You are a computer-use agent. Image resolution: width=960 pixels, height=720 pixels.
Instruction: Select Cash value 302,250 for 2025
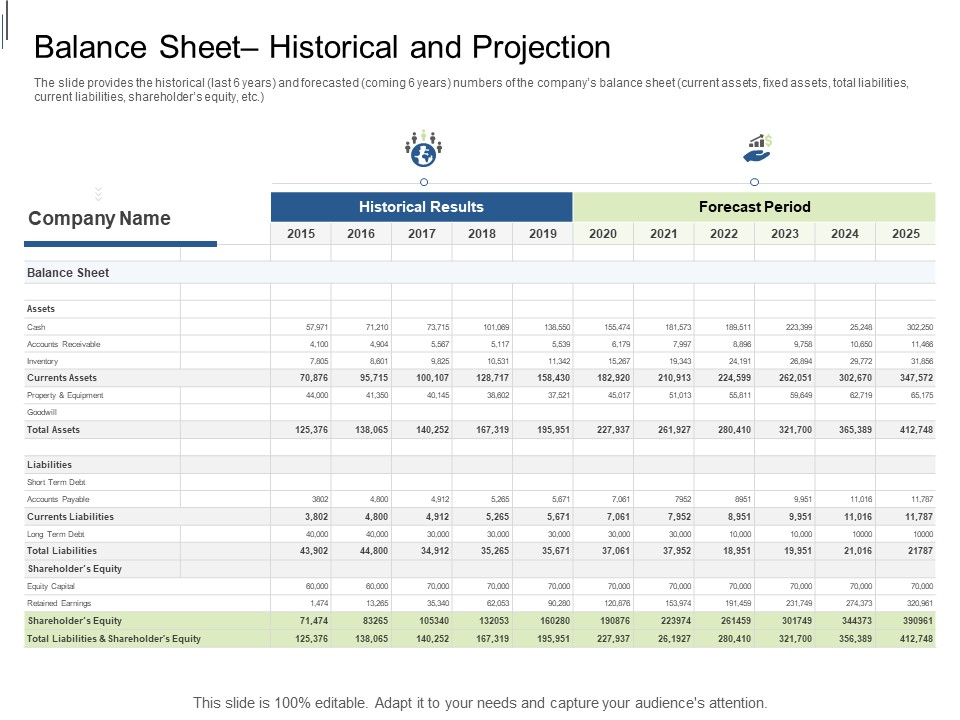(920, 327)
